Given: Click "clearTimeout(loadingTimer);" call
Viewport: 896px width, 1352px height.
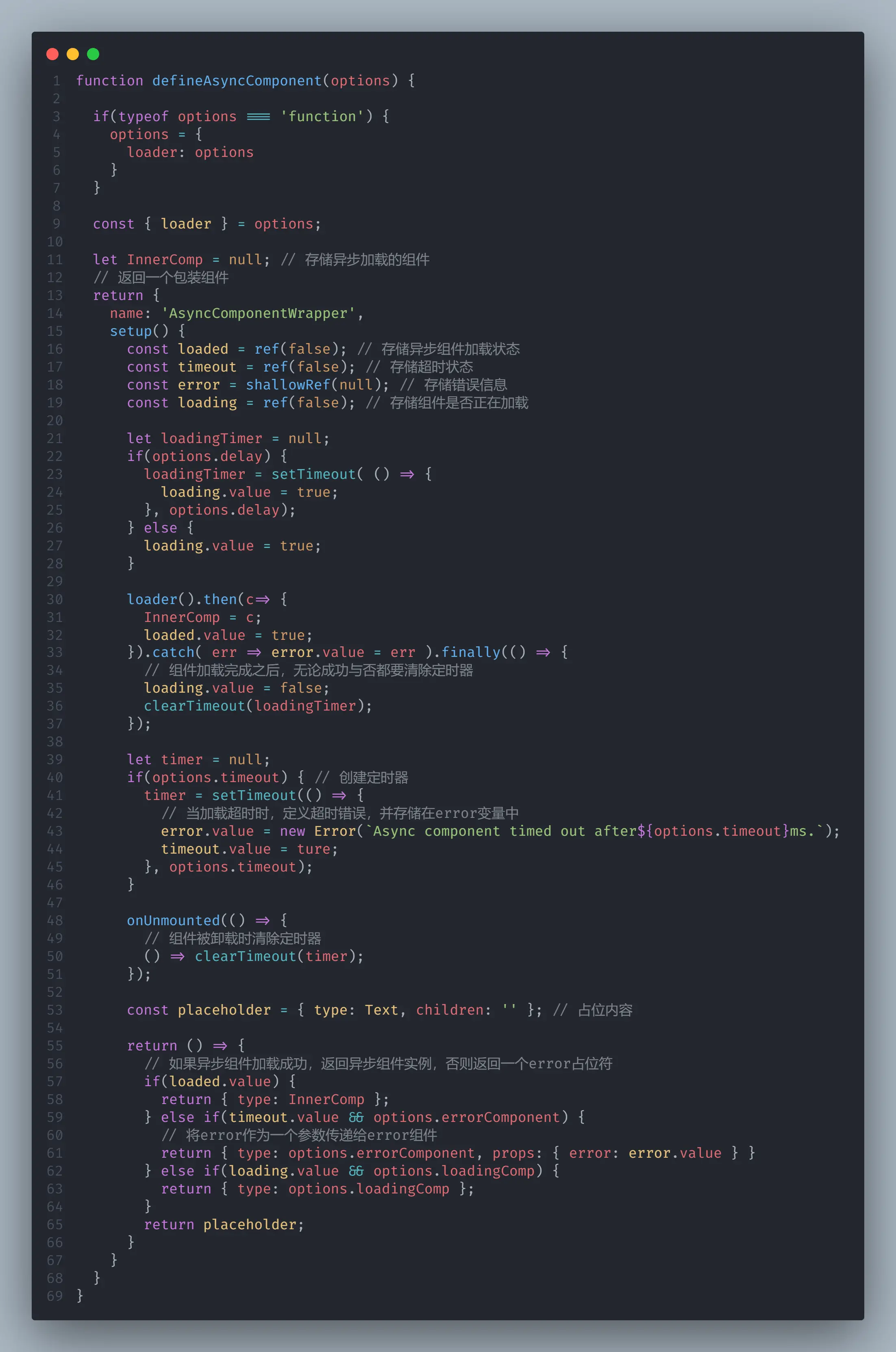Looking at the screenshot, I should click(x=258, y=706).
